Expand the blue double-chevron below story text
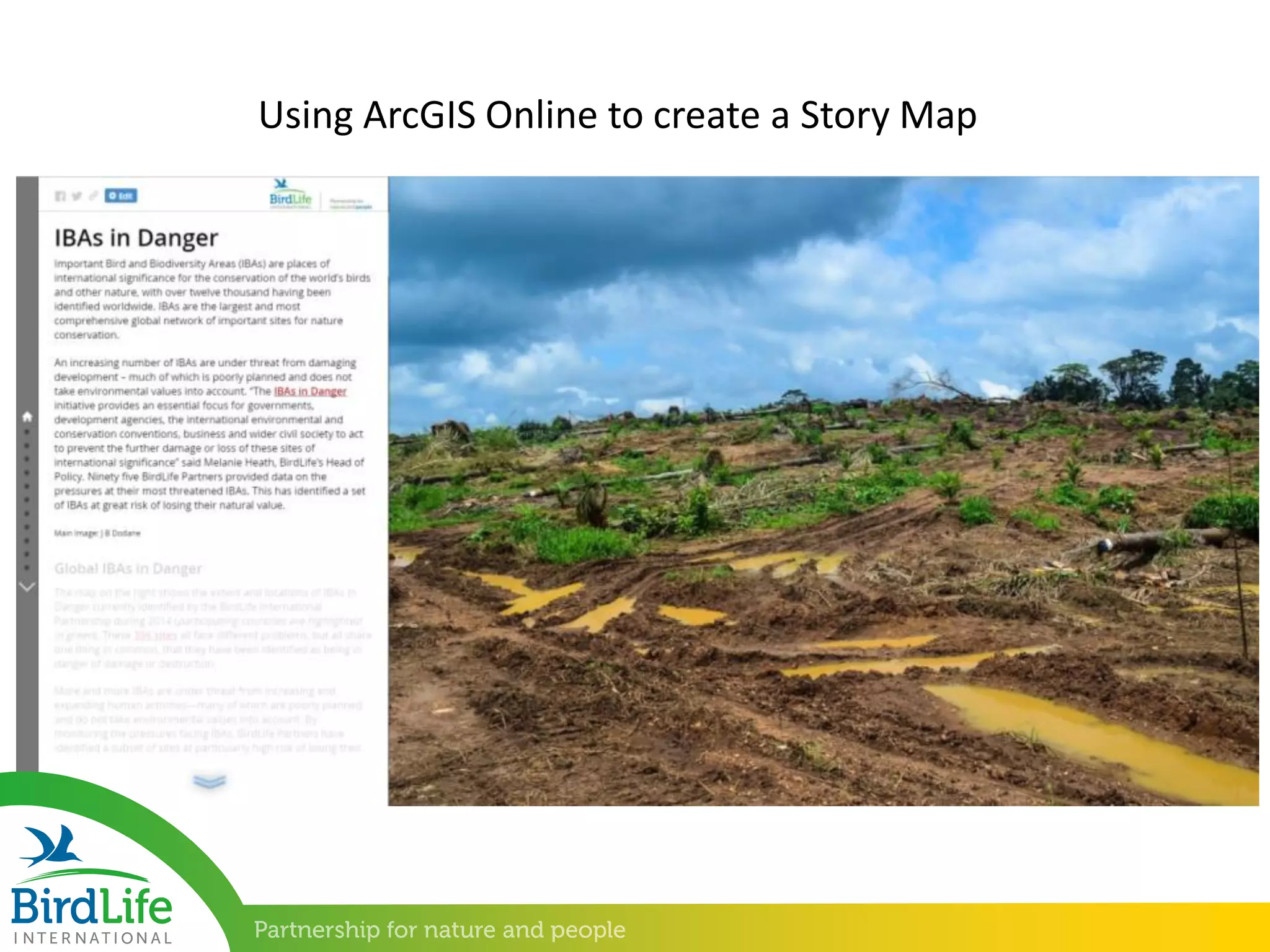This screenshot has height=952, width=1270. [210, 781]
